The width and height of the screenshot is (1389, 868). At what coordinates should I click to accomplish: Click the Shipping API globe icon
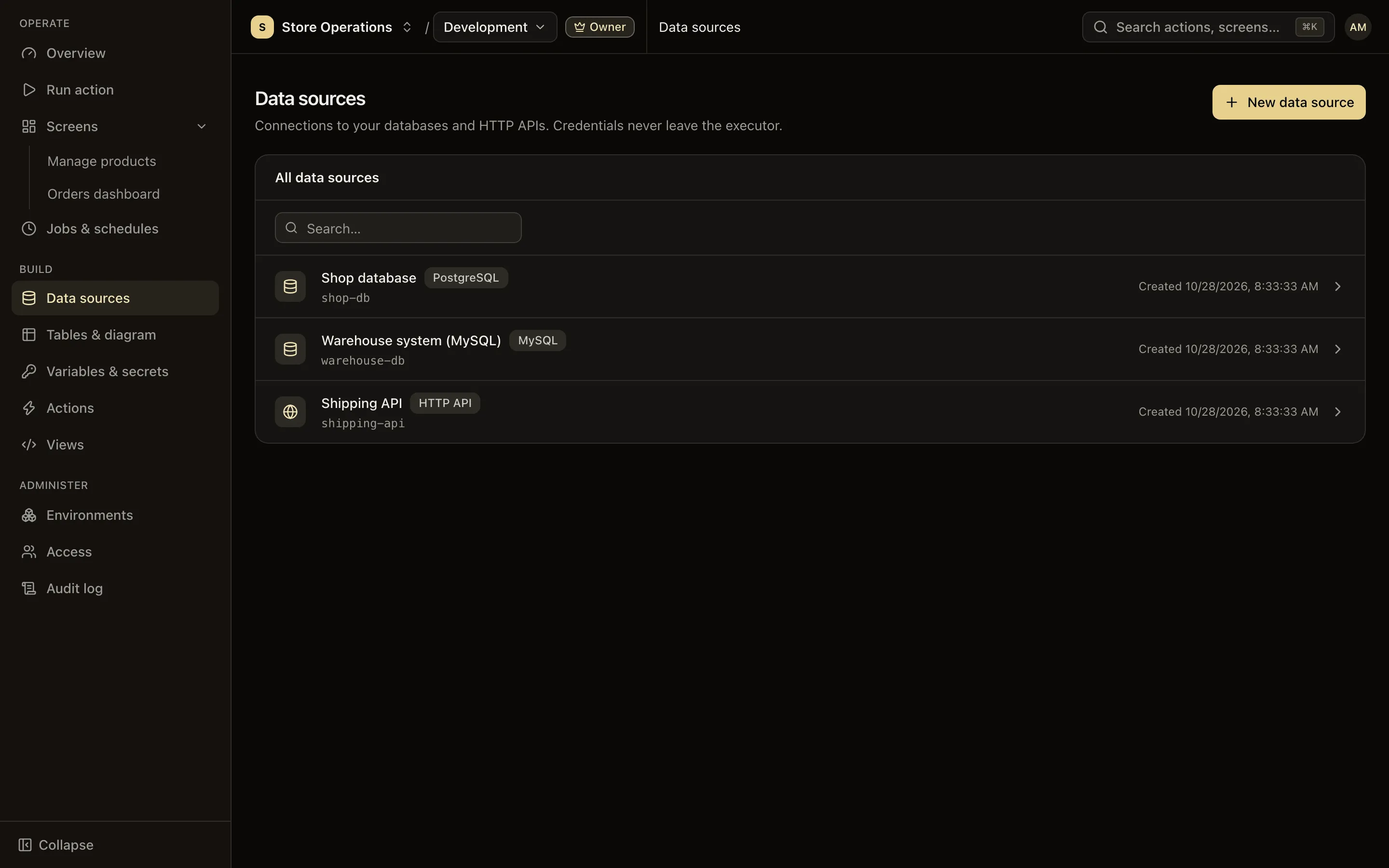pos(290,412)
